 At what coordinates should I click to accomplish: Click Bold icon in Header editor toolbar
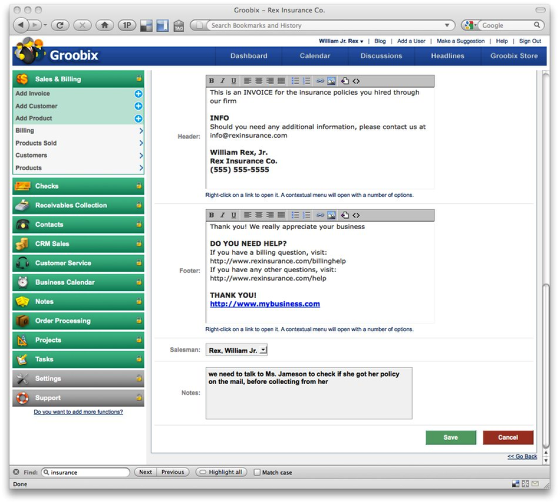tap(211, 81)
